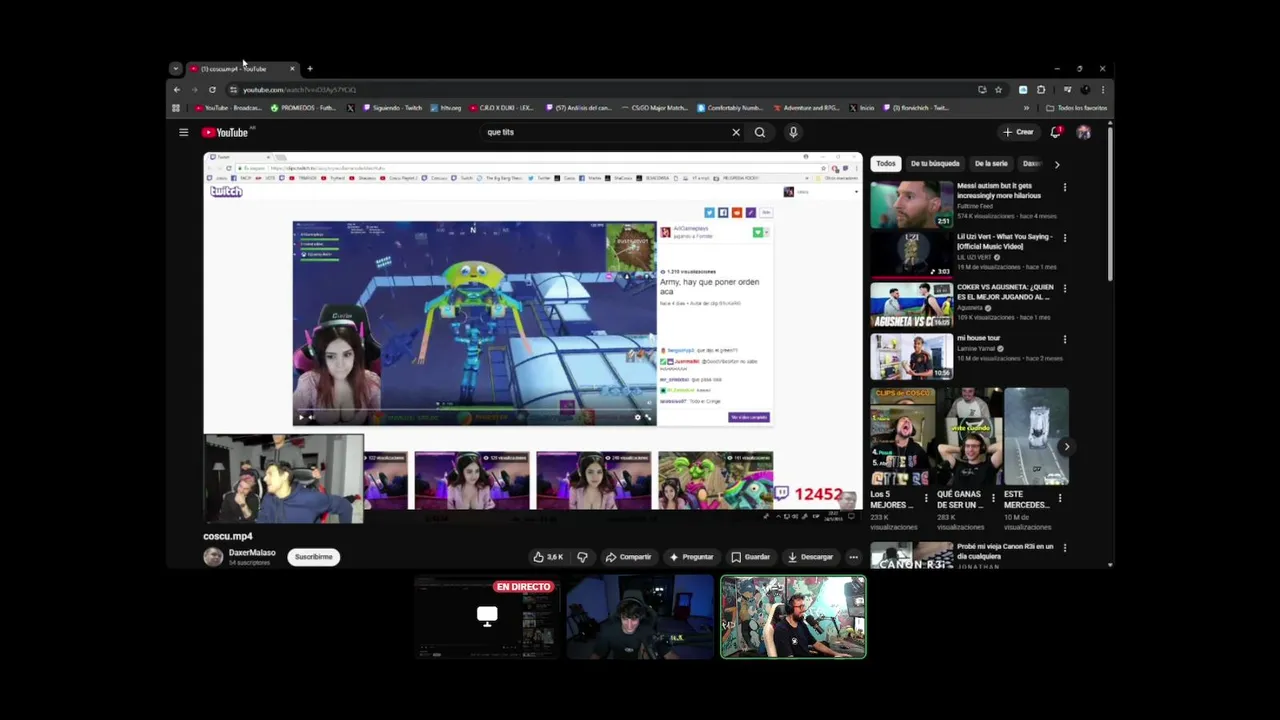
Task: Open options for Messi autism video
Action: [x=1064, y=188]
